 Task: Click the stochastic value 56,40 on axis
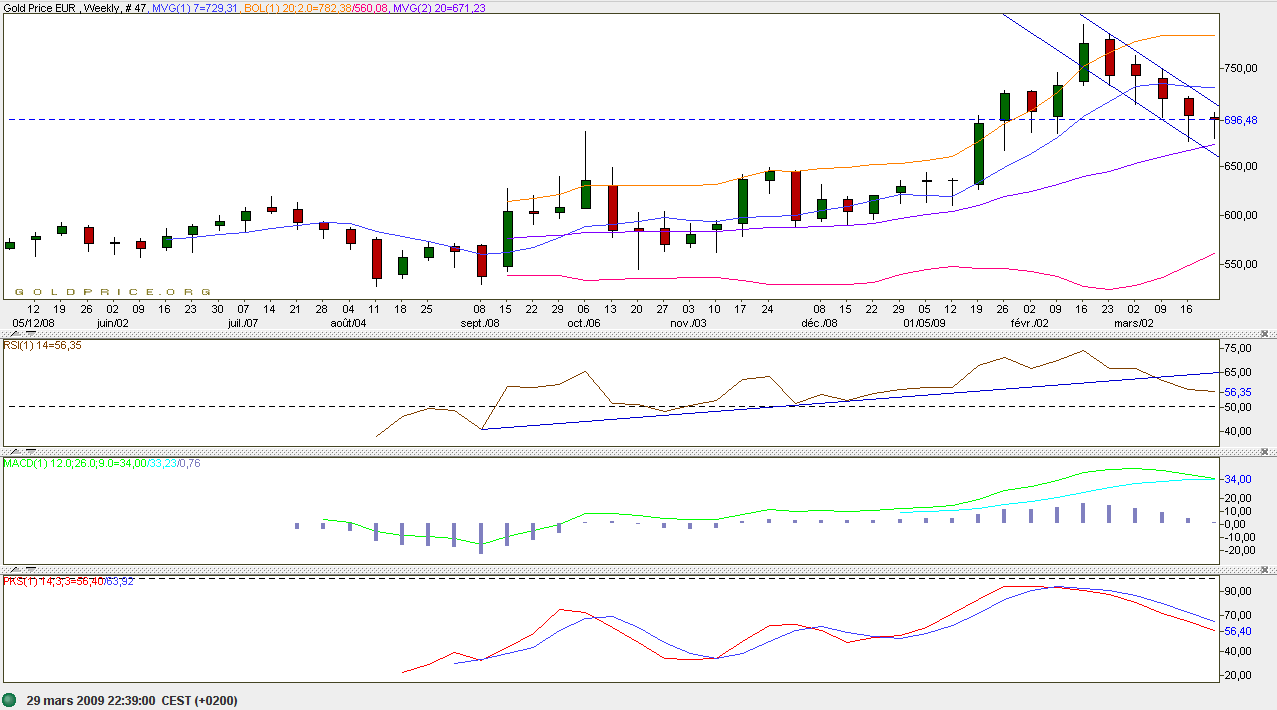point(1238,631)
